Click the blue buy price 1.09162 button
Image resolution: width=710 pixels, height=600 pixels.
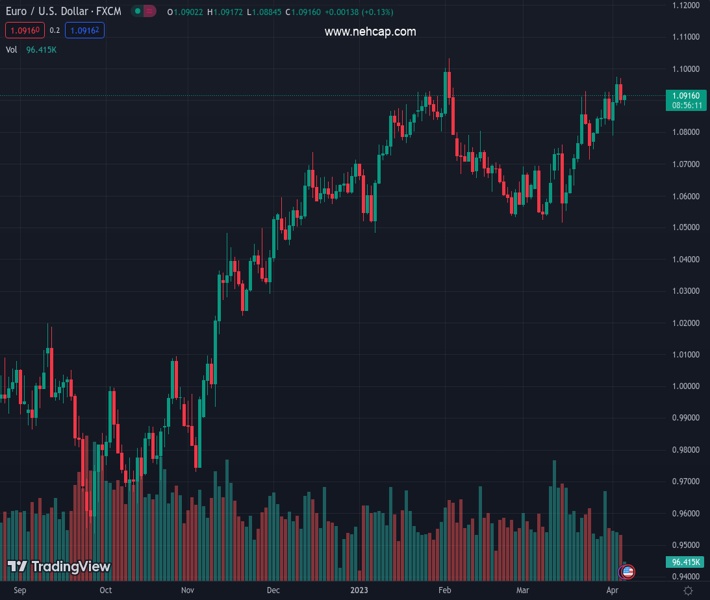[x=84, y=31]
